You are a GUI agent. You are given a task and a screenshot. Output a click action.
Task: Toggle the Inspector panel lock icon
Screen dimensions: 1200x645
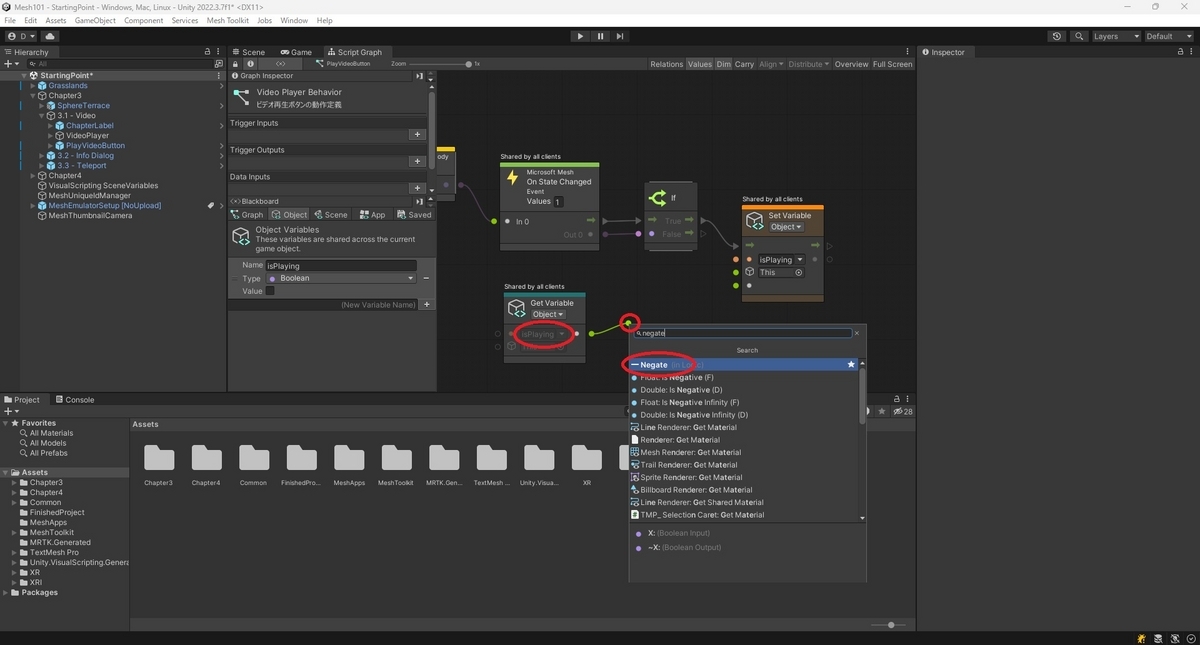1180,52
